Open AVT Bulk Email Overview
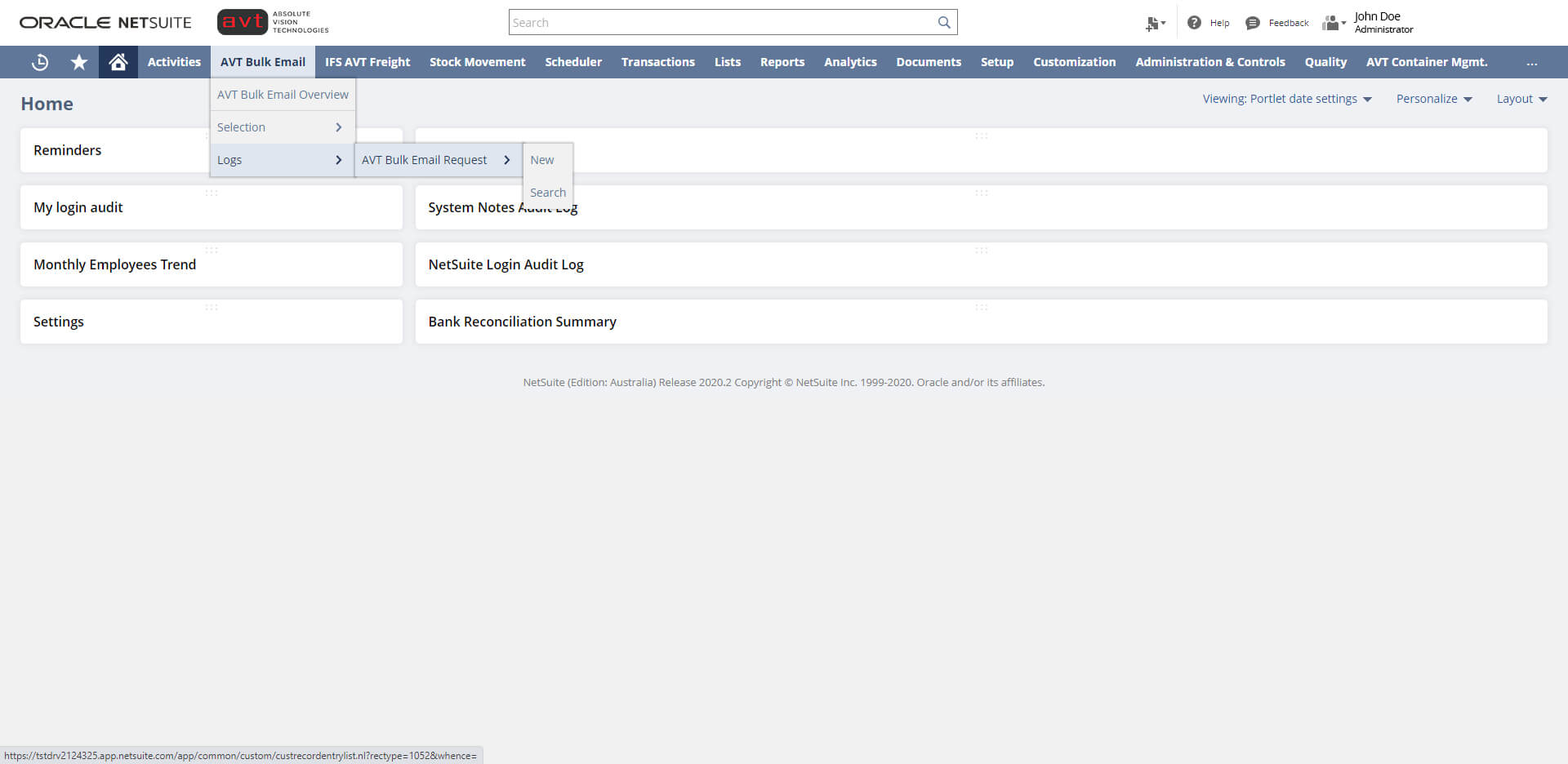 coord(282,94)
